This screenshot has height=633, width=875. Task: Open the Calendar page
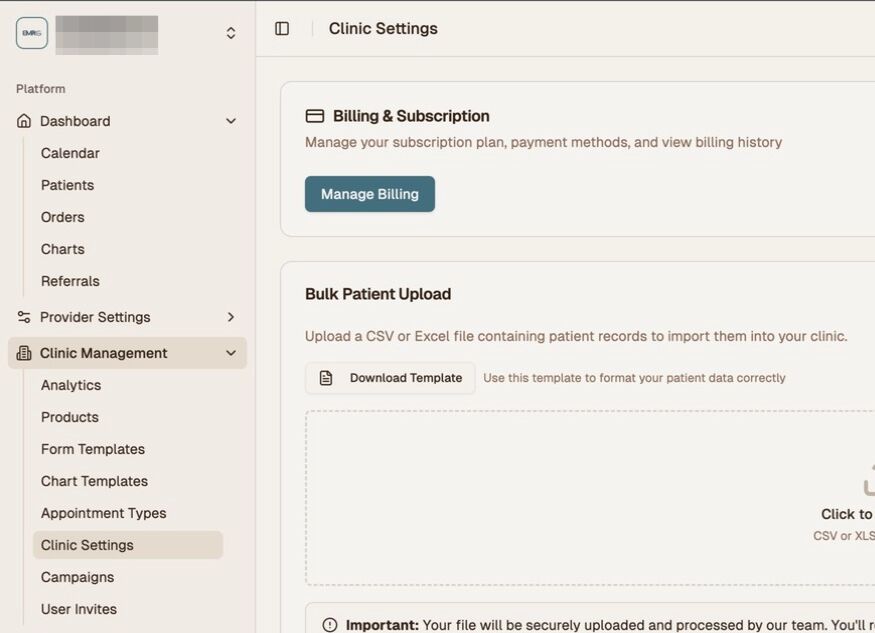pos(70,153)
